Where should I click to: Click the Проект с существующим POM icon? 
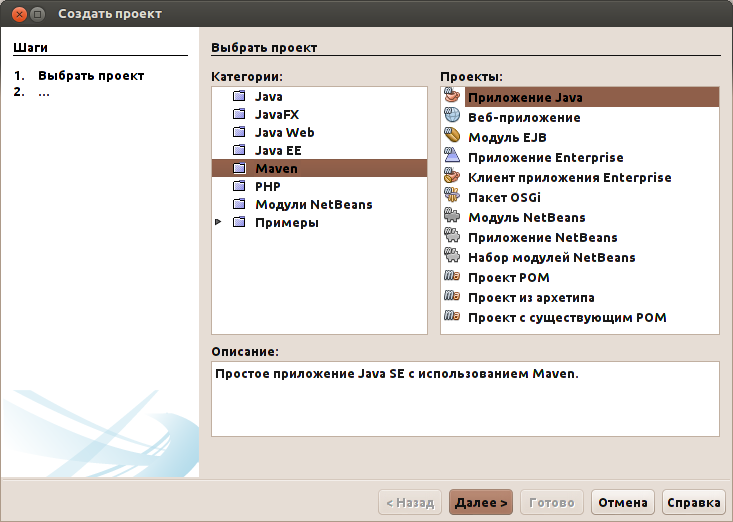pos(452,316)
